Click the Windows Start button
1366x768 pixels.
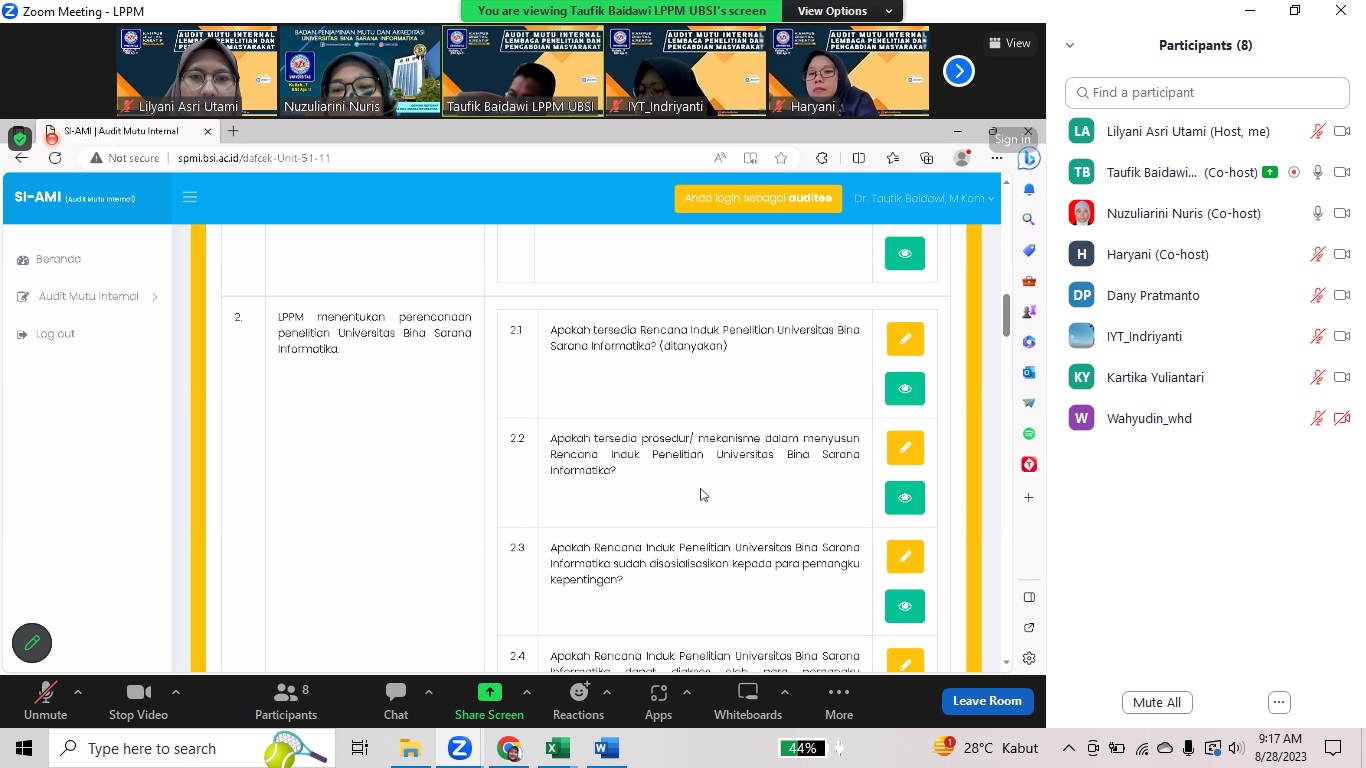(24, 748)
